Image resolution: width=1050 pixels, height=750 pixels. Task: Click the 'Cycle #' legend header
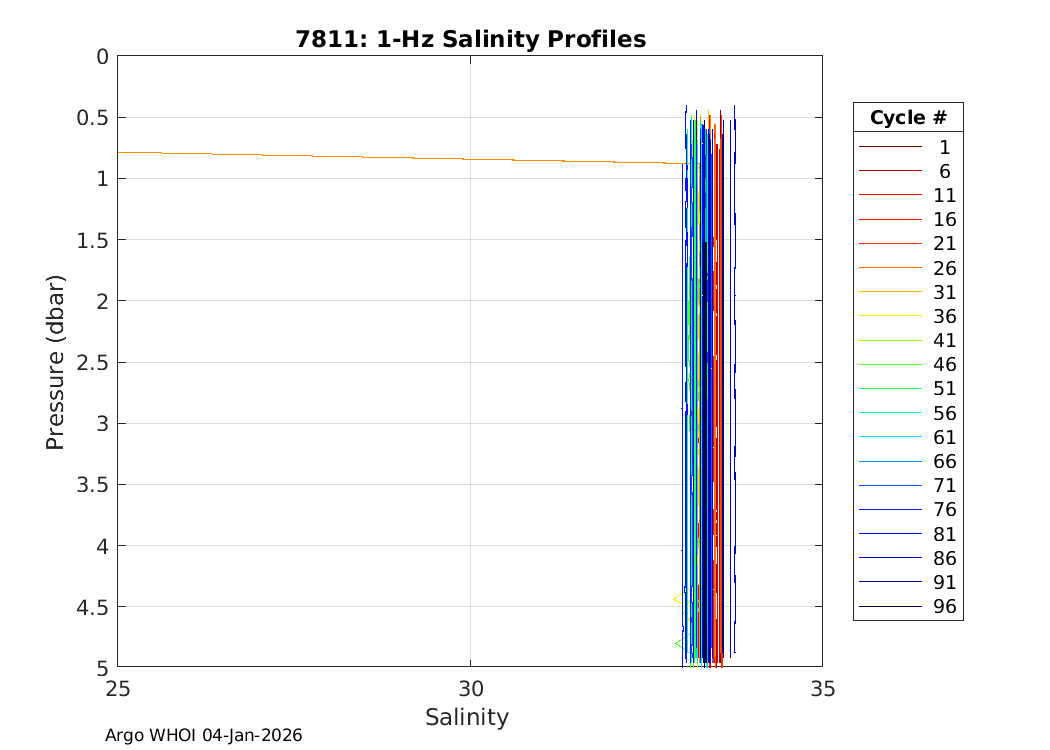point(908,117)
